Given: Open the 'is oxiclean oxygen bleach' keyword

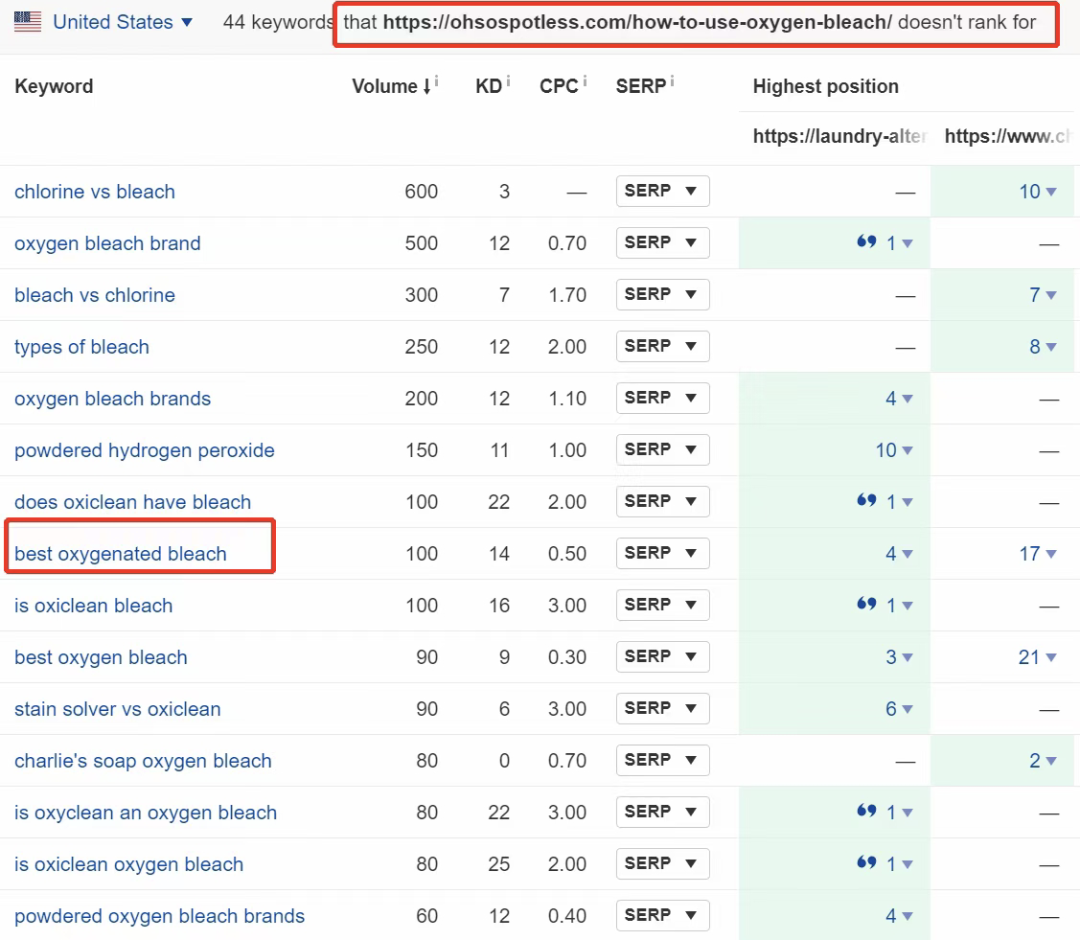Looking at the screenshot, I should click(129, 864).
